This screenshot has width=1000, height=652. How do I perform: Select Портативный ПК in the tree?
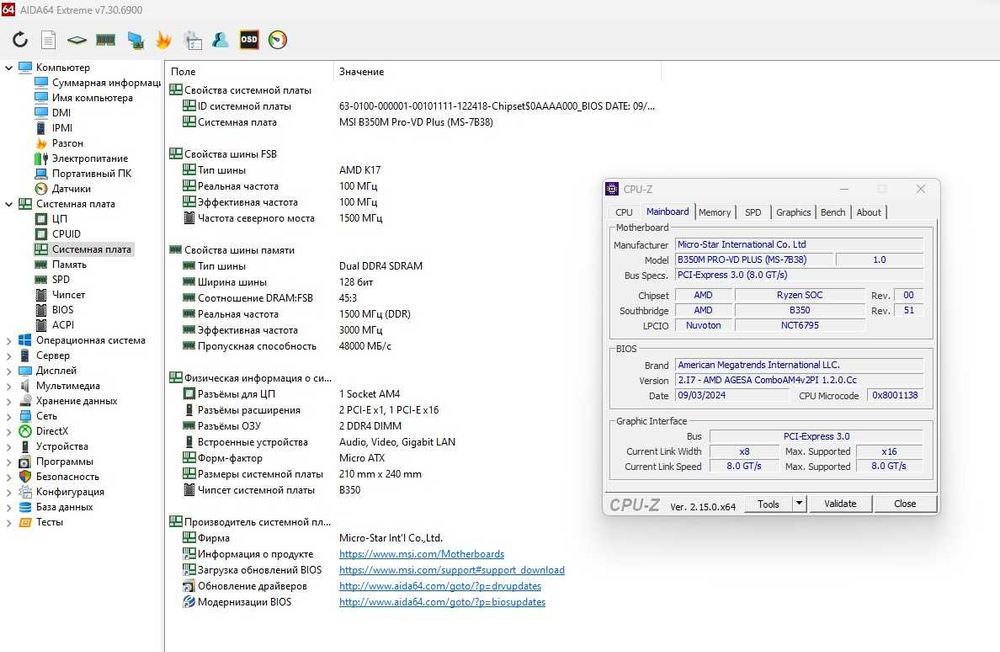coord(83,174)
